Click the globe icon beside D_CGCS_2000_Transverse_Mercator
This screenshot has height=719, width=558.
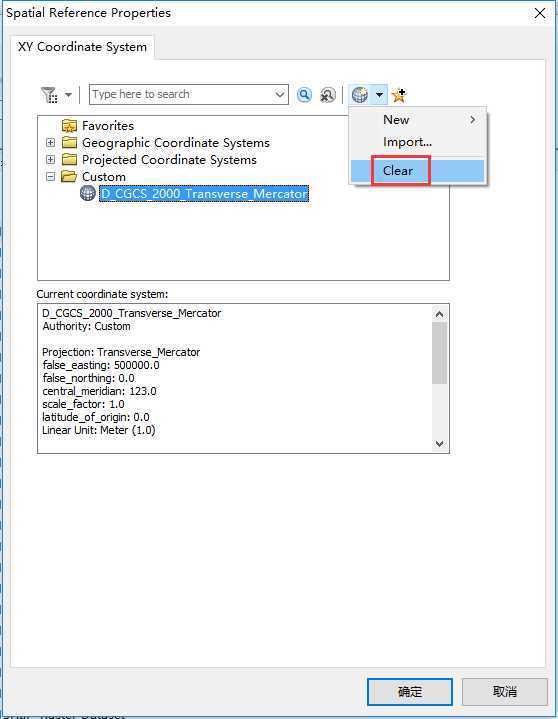tap(88, 193)
